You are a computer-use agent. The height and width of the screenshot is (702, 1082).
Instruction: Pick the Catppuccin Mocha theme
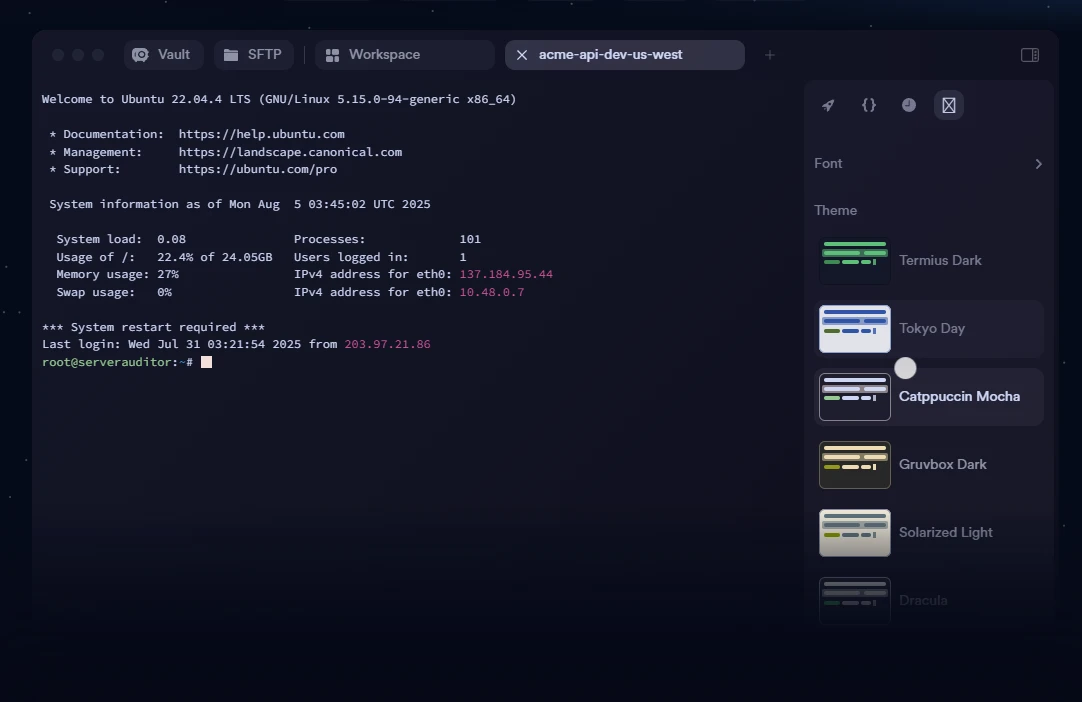coord(929,397)
